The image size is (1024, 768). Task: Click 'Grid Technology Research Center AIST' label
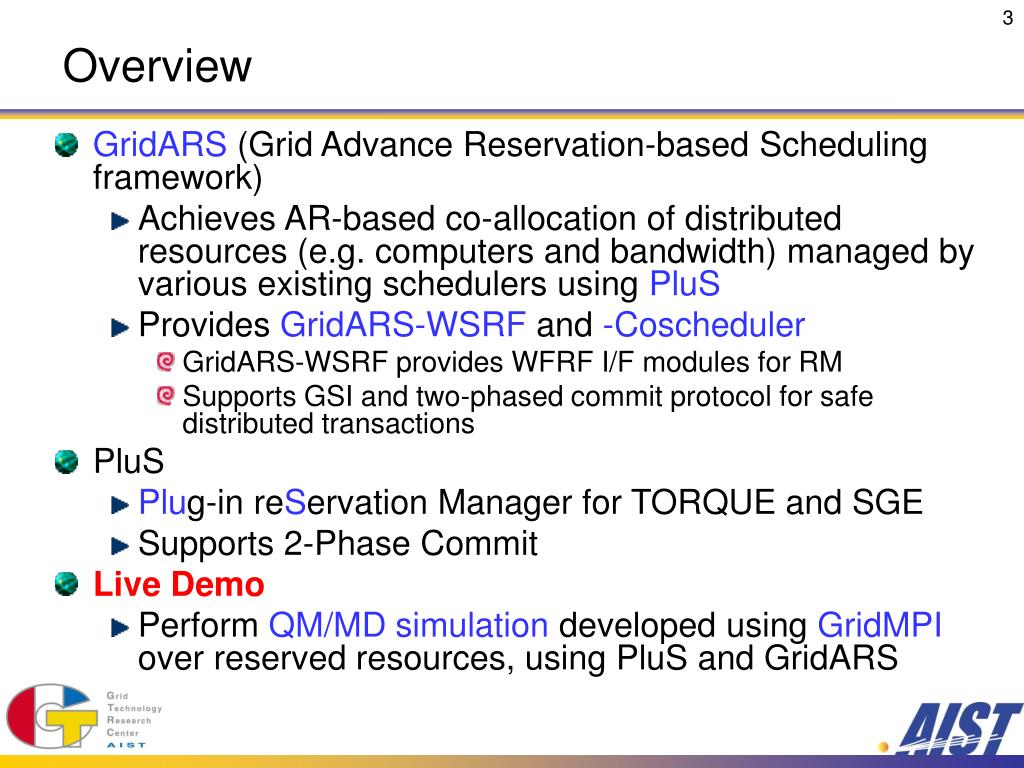pos(134,720)
